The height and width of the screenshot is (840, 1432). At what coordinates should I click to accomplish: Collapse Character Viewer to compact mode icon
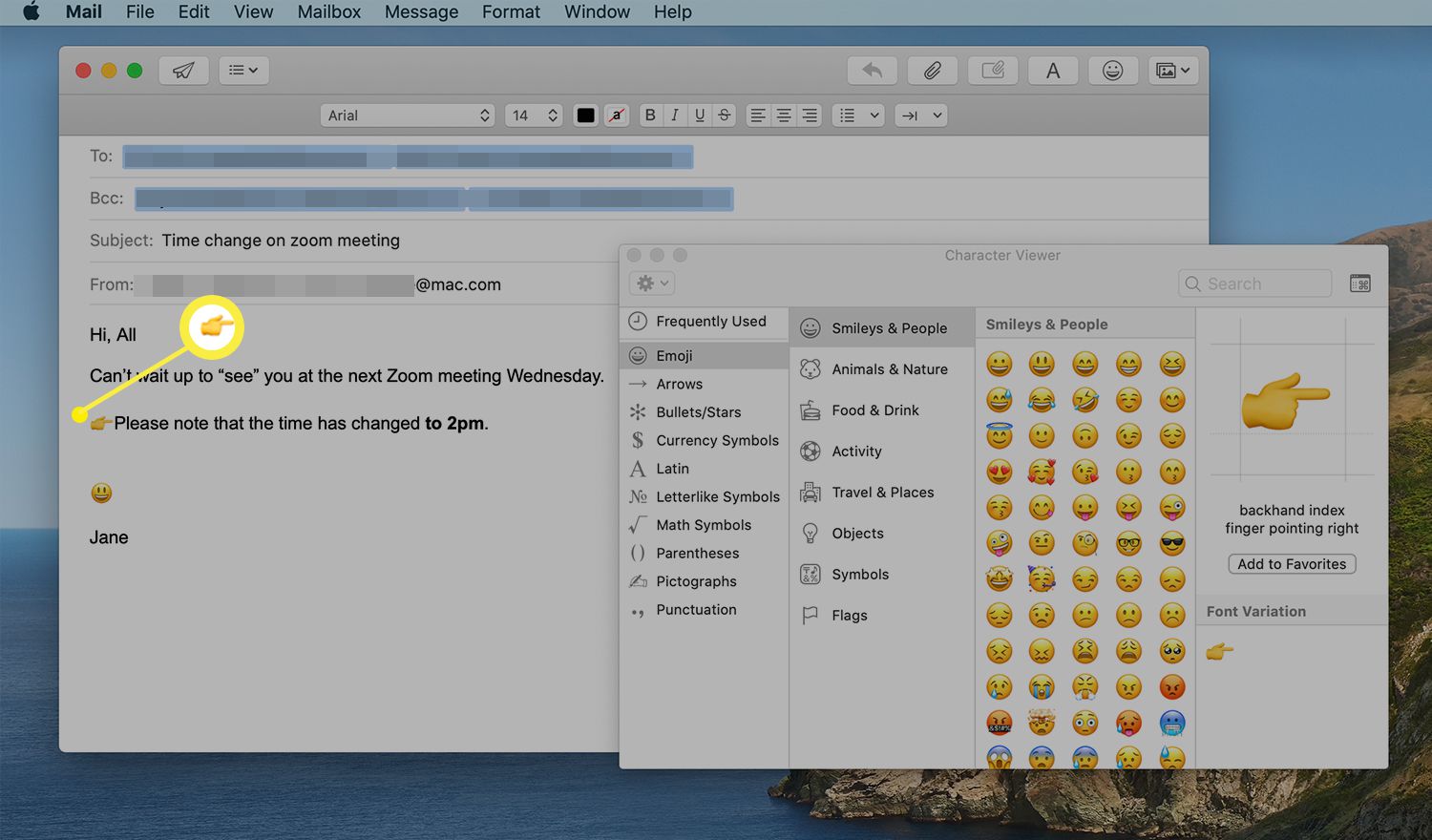(1360, 283)
